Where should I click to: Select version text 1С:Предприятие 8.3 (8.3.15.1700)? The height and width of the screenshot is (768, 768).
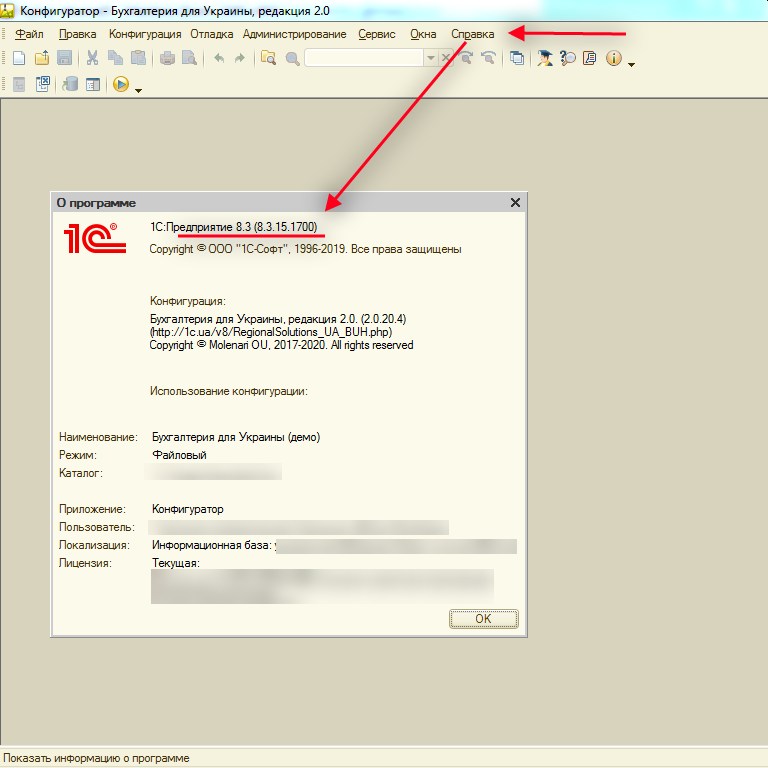(234, 227)
